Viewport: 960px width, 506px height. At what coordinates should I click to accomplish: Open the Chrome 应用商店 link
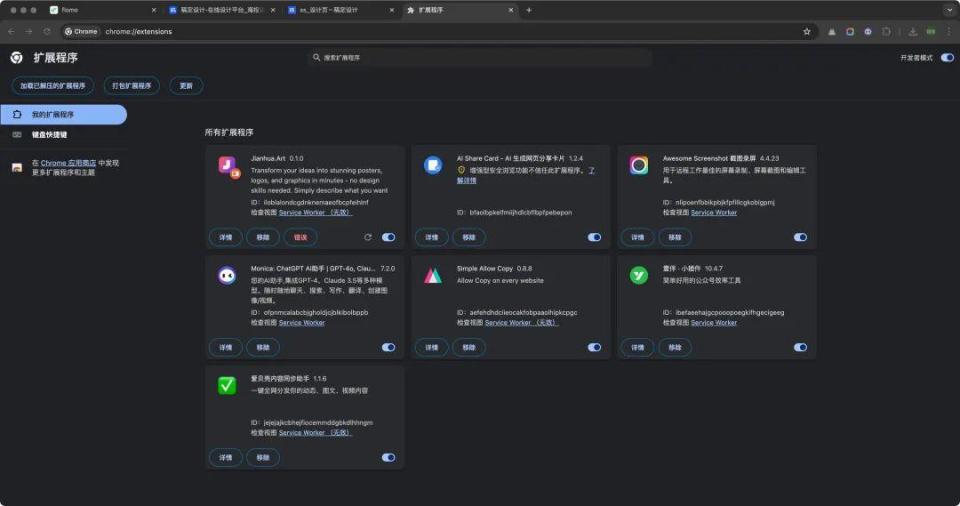(x=69, y=163)
